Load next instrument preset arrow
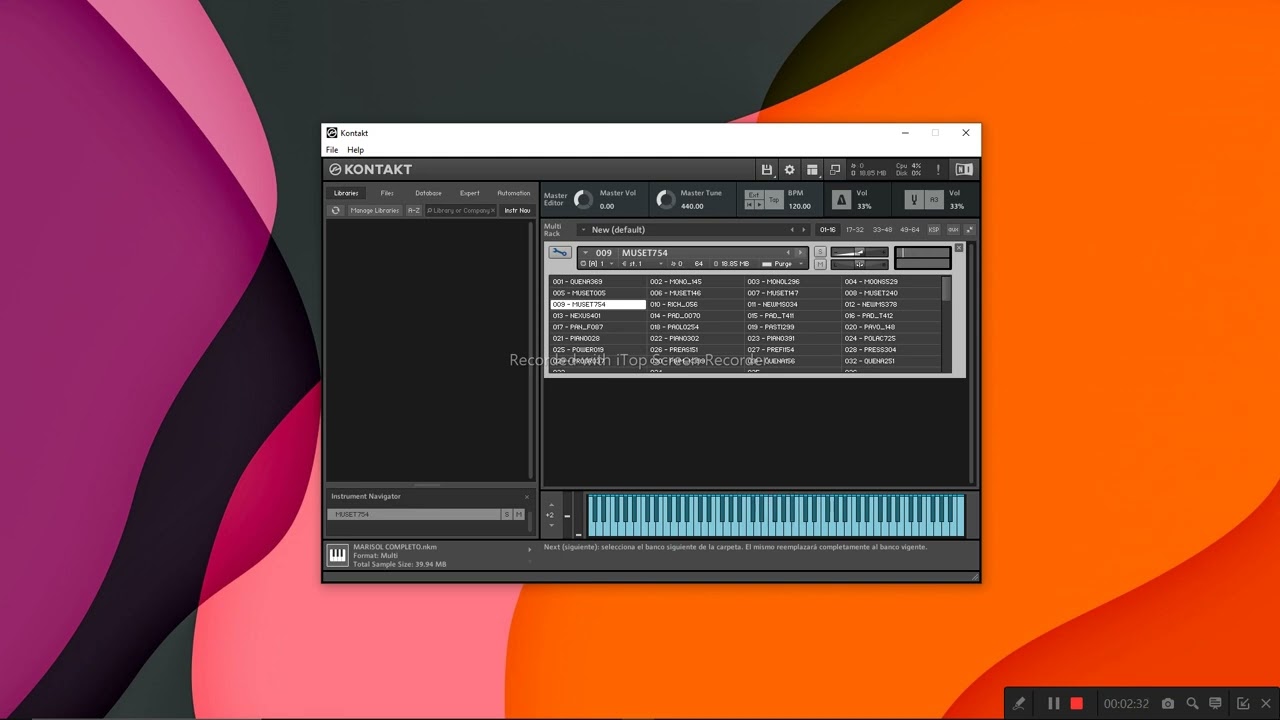 800,253
